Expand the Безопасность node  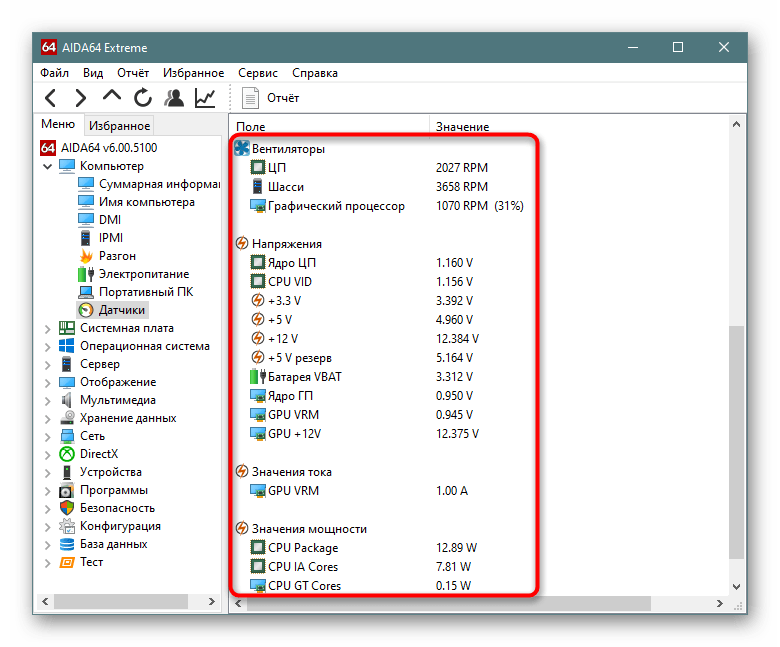(x=47, y=509)
